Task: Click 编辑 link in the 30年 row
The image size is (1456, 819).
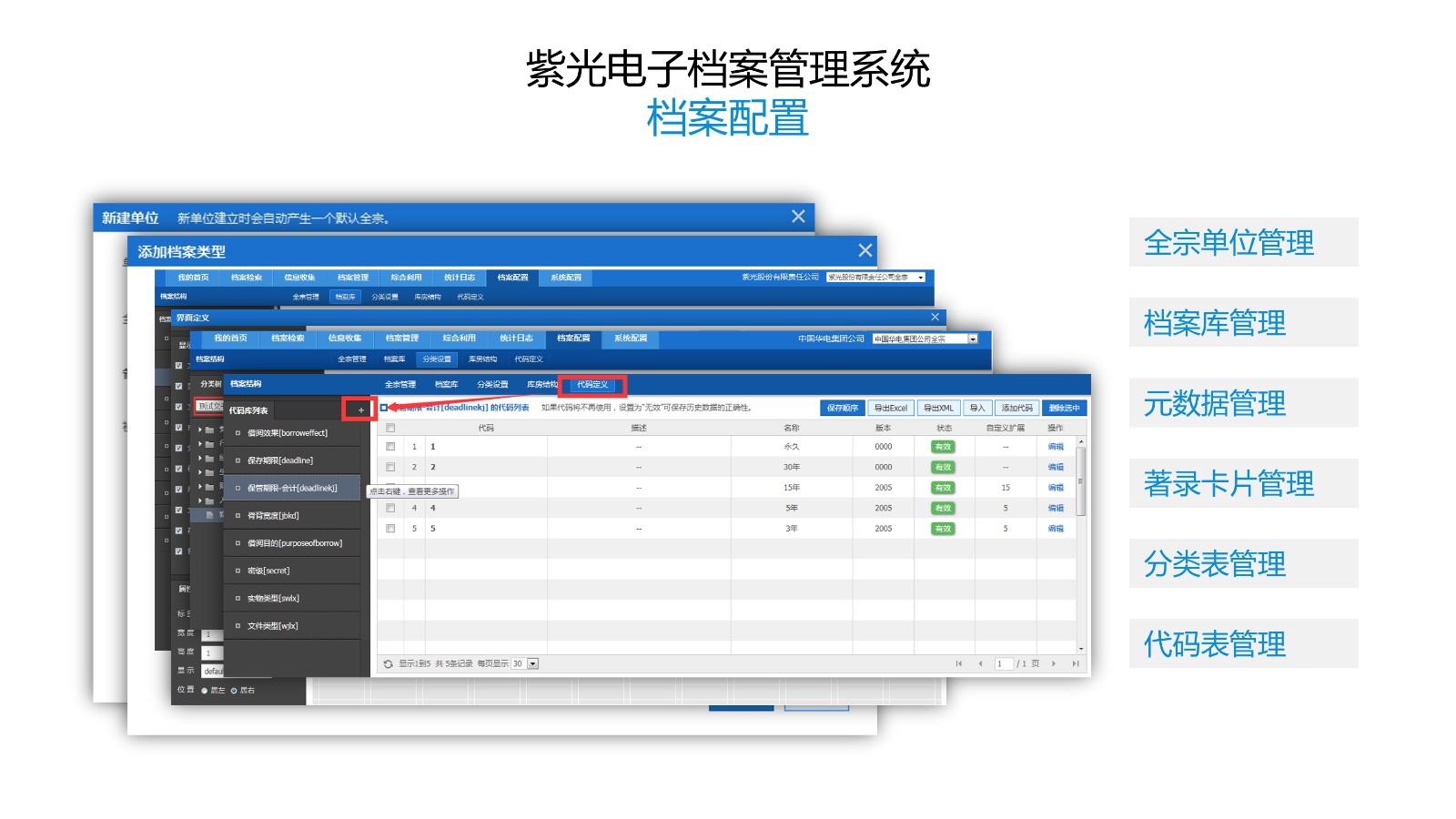Action: [x=1056, y=467]
